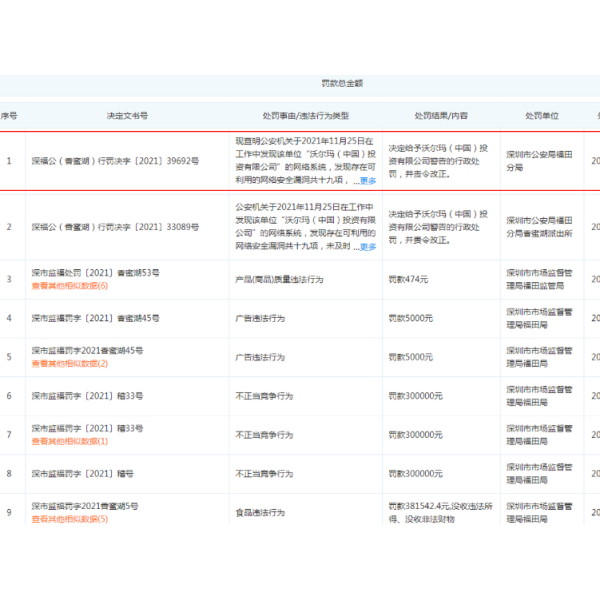Select "深圳市市场监督管理局福田监管局" in row 3
This screenshot has height=600, width=600.
tap(540, 279)
